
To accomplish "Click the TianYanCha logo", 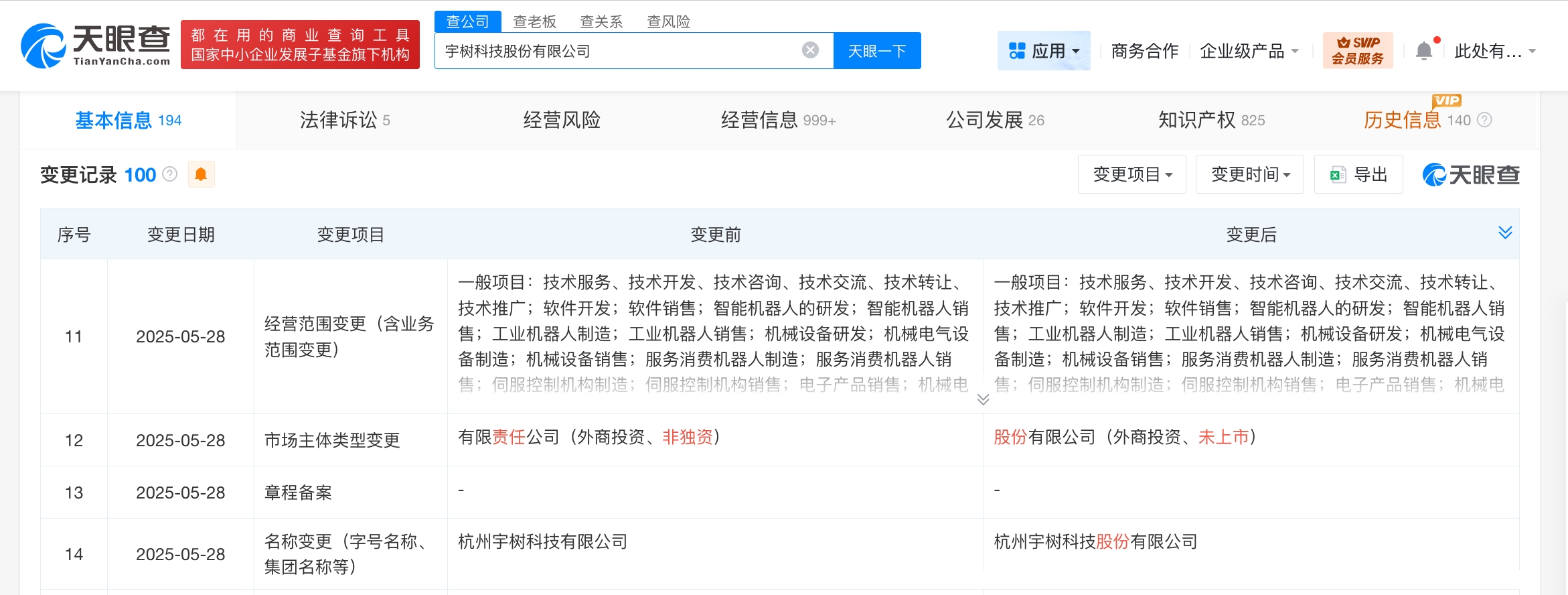I will click(95, 46).
